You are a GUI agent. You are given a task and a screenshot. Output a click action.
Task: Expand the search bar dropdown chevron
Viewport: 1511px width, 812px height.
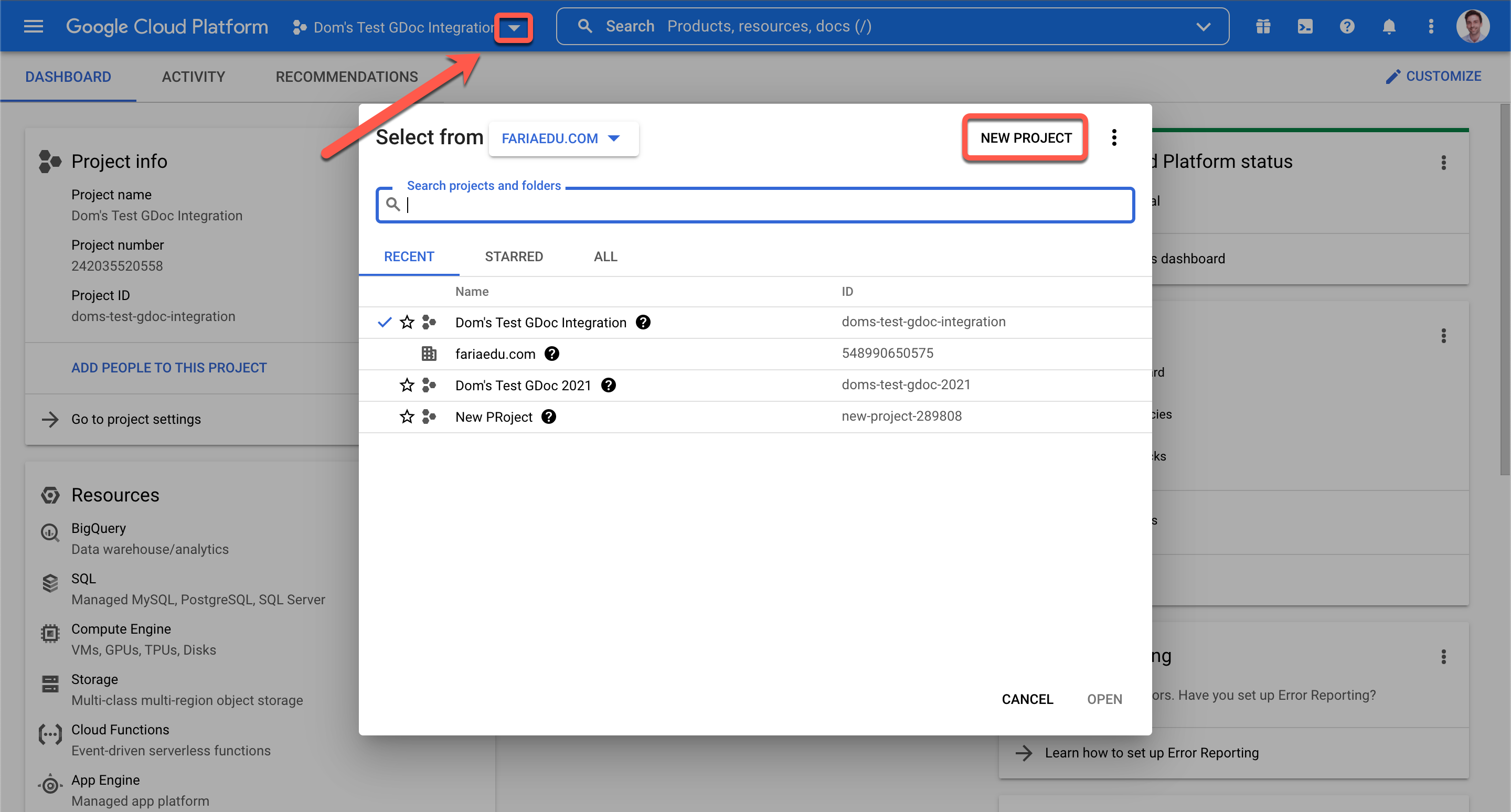pos(1203,27)
